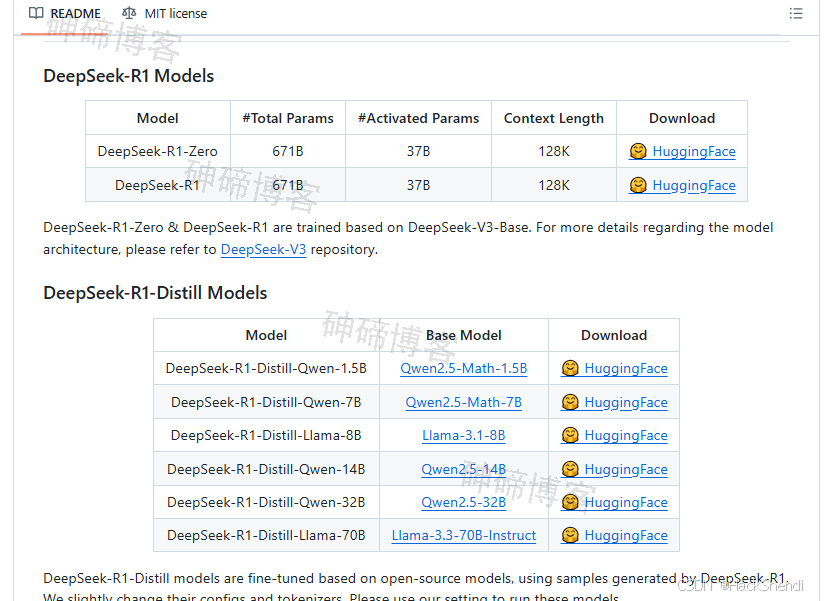
Task: Open the Qwen2.5-32B base model link
Action: pyautogui.click(x=464, y=502)
